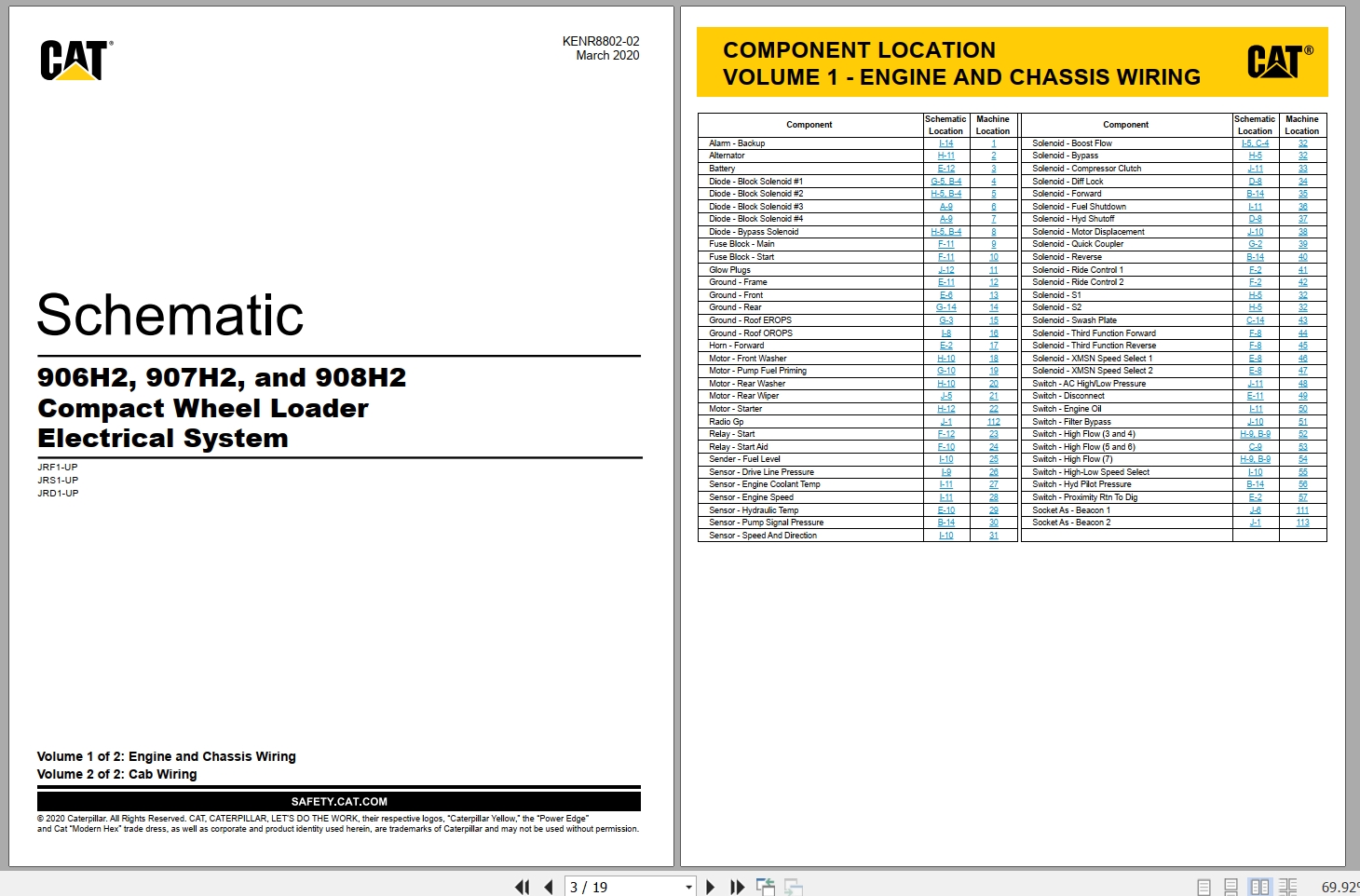This screenshot has height=896, width=1360.
Task: Follow the Battery schematic link E-12
Action: tap(945, 169)
